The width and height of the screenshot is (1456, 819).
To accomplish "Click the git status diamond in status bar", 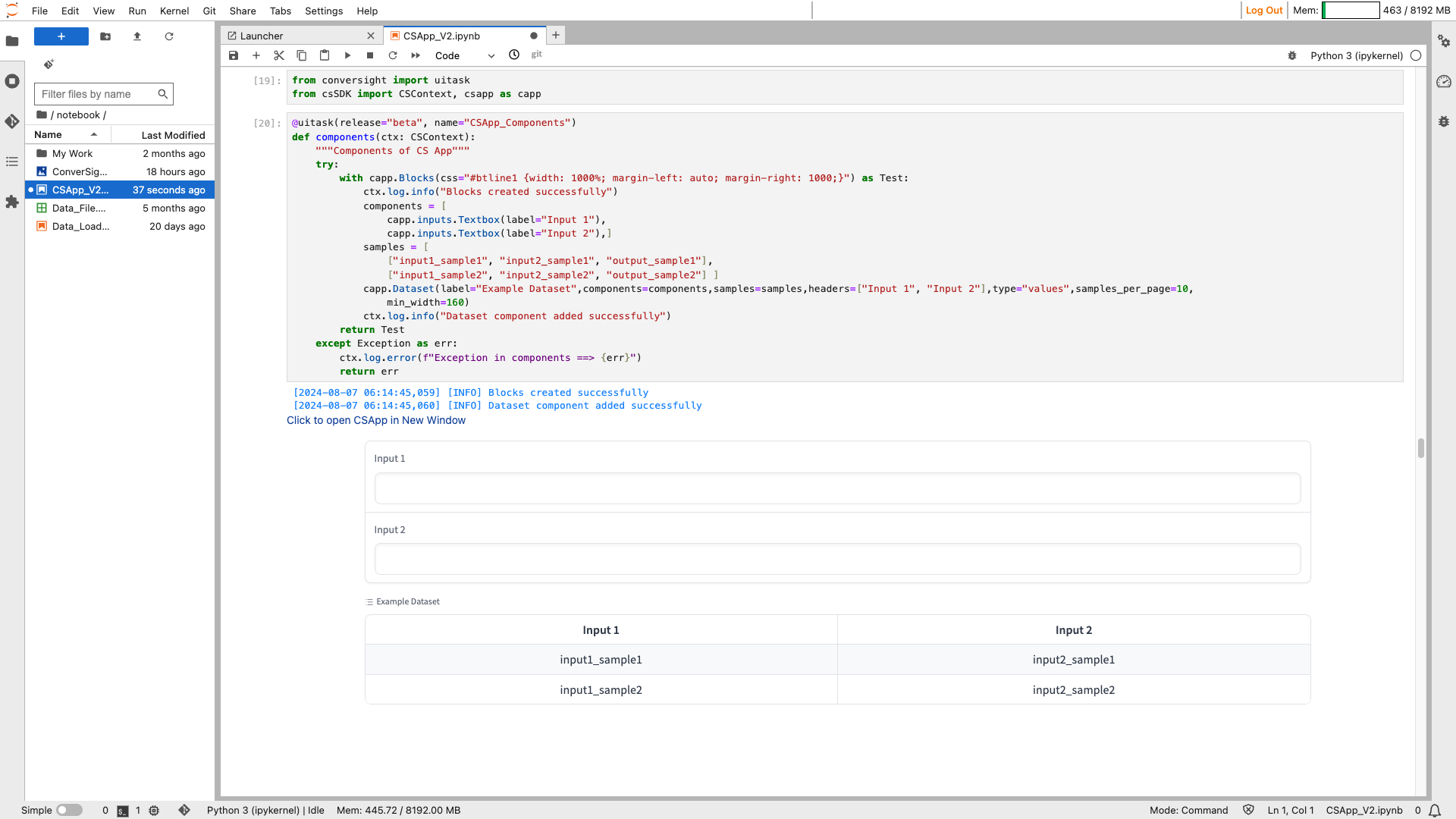I will coord(184,810).
